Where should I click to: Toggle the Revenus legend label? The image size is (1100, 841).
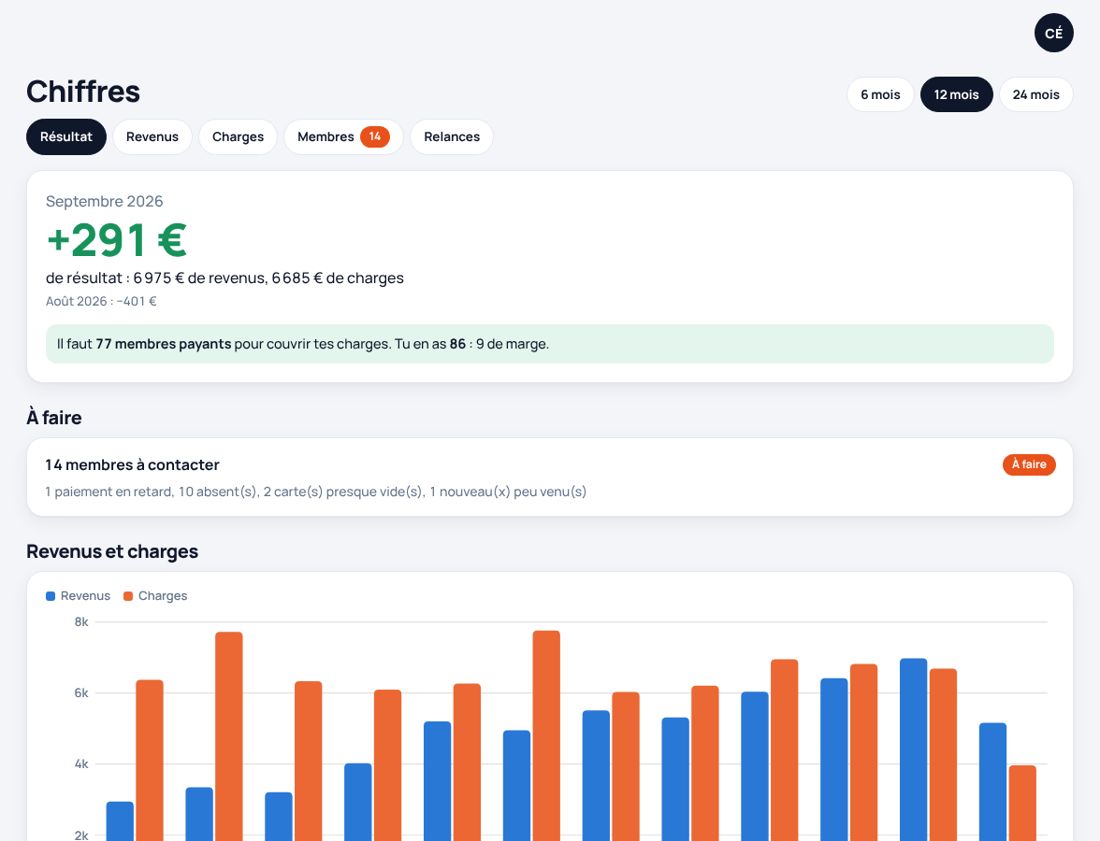click(x=85, y=596)
